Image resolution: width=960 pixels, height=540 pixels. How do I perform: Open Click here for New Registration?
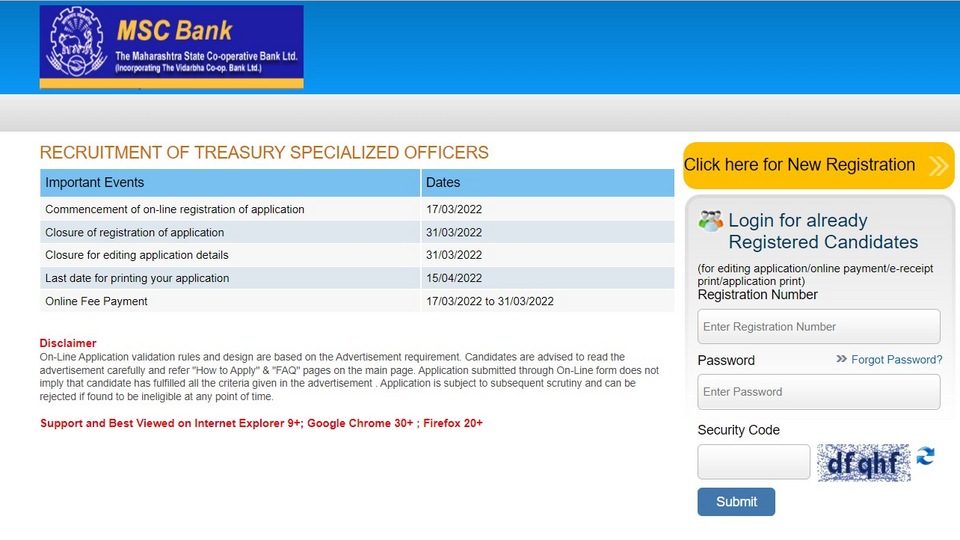click(819, 165)
